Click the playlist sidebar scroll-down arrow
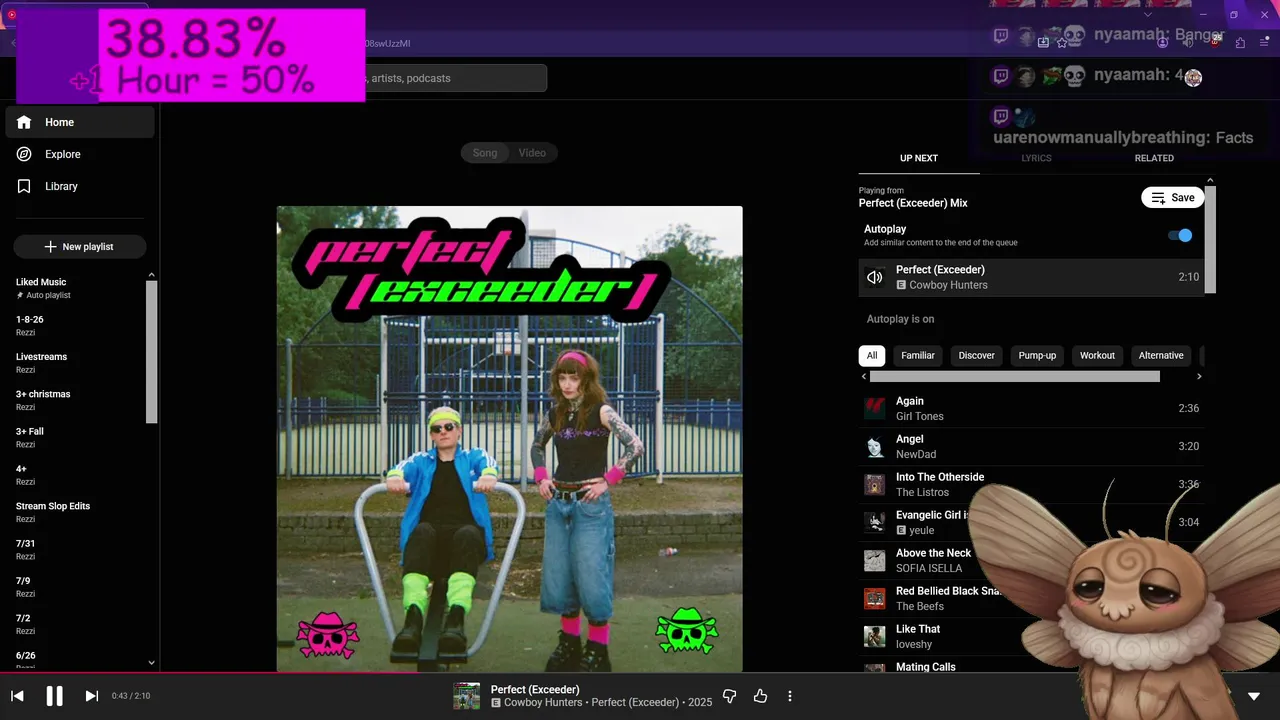Image resolution: width=1280 pixels, height=720 pixels. click(x=152, y=662)
